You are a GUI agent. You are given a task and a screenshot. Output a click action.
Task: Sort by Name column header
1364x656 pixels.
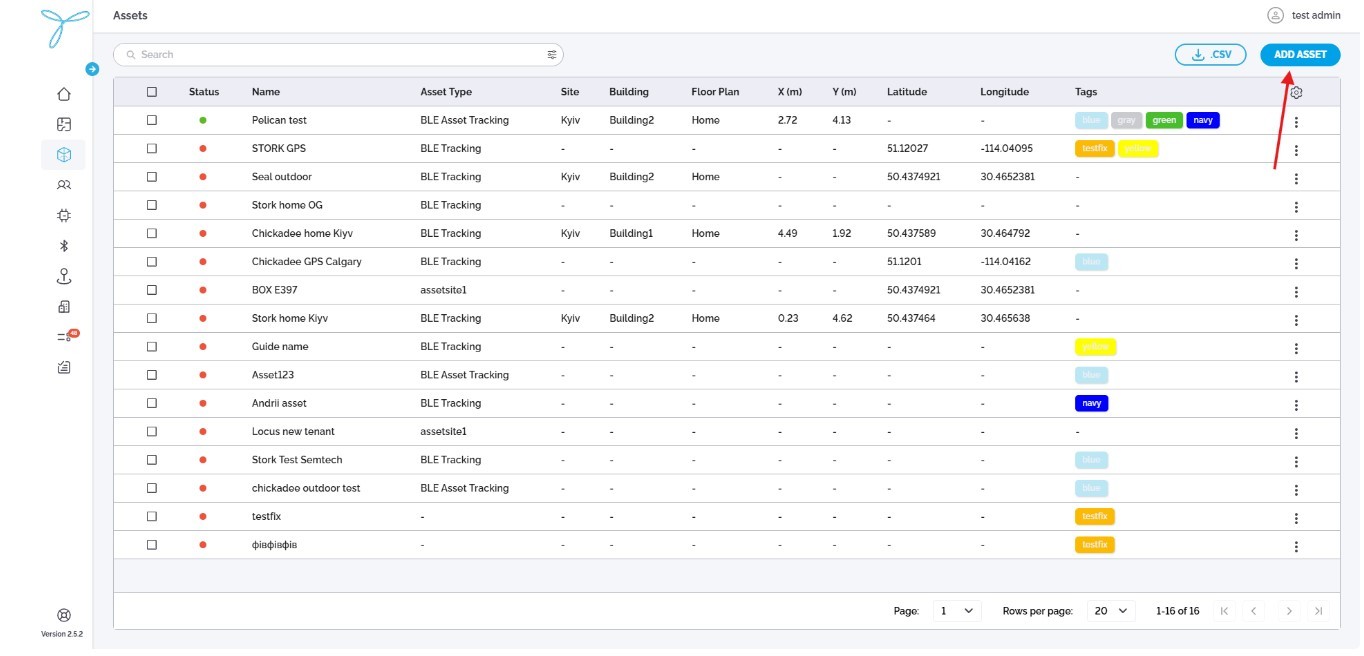[266, 92]
